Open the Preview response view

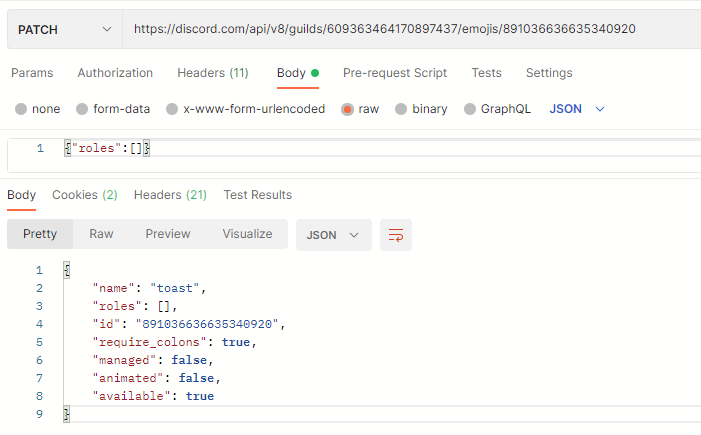click(x=168, y=234)
